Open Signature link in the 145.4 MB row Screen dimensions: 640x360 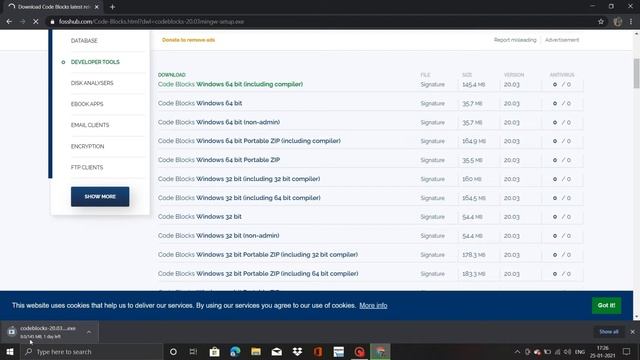click(432, 84)
